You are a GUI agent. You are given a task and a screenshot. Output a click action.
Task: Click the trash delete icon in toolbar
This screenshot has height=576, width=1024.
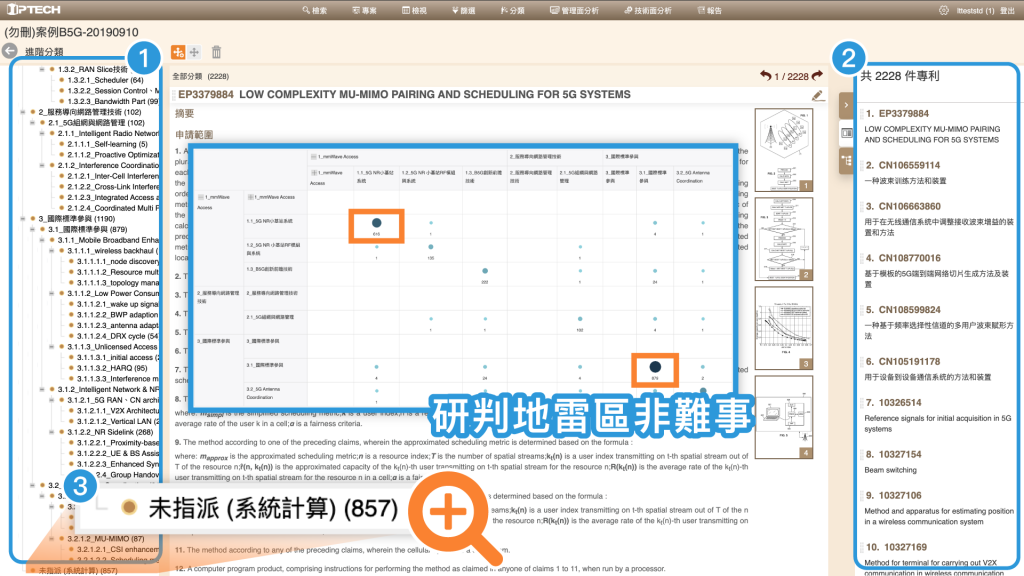[x=216, y=52]
